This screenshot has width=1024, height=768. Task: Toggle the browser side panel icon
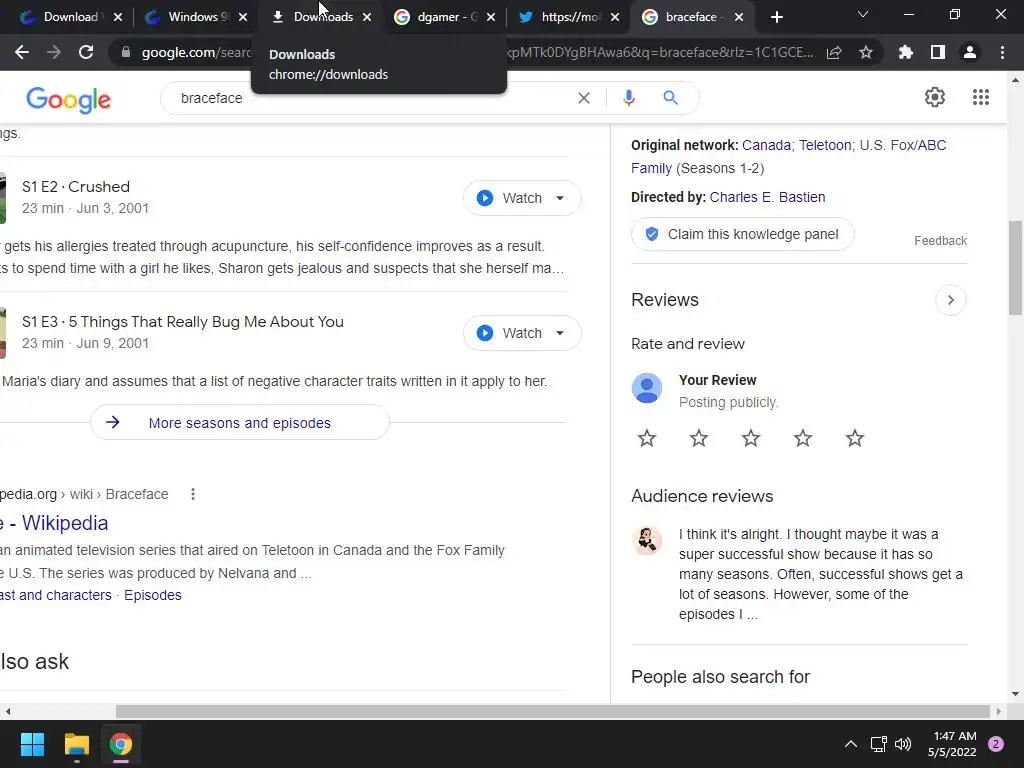[x=938, y=52]
